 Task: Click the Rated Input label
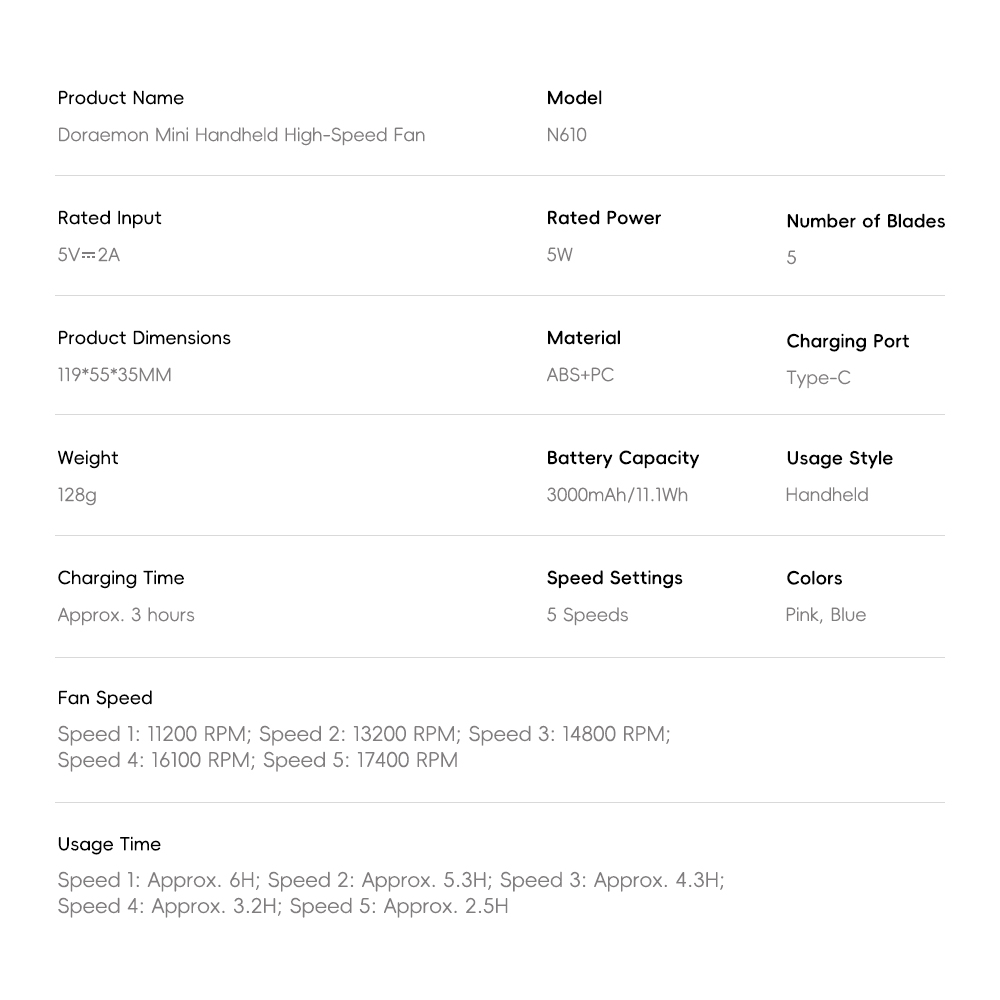pos(109,218)
